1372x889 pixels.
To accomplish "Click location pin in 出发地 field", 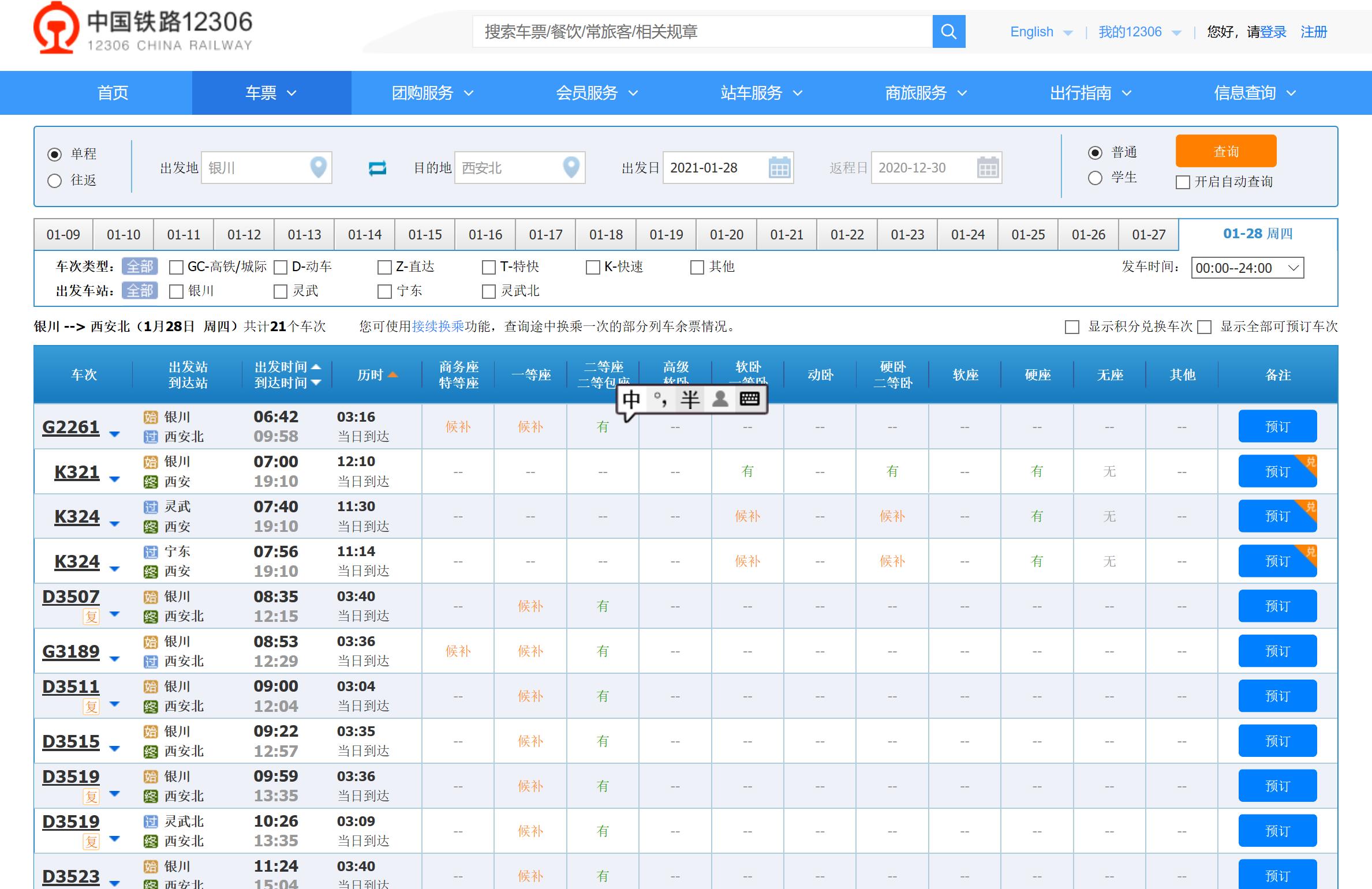I will pyautogui.click(x=318, y=167).
